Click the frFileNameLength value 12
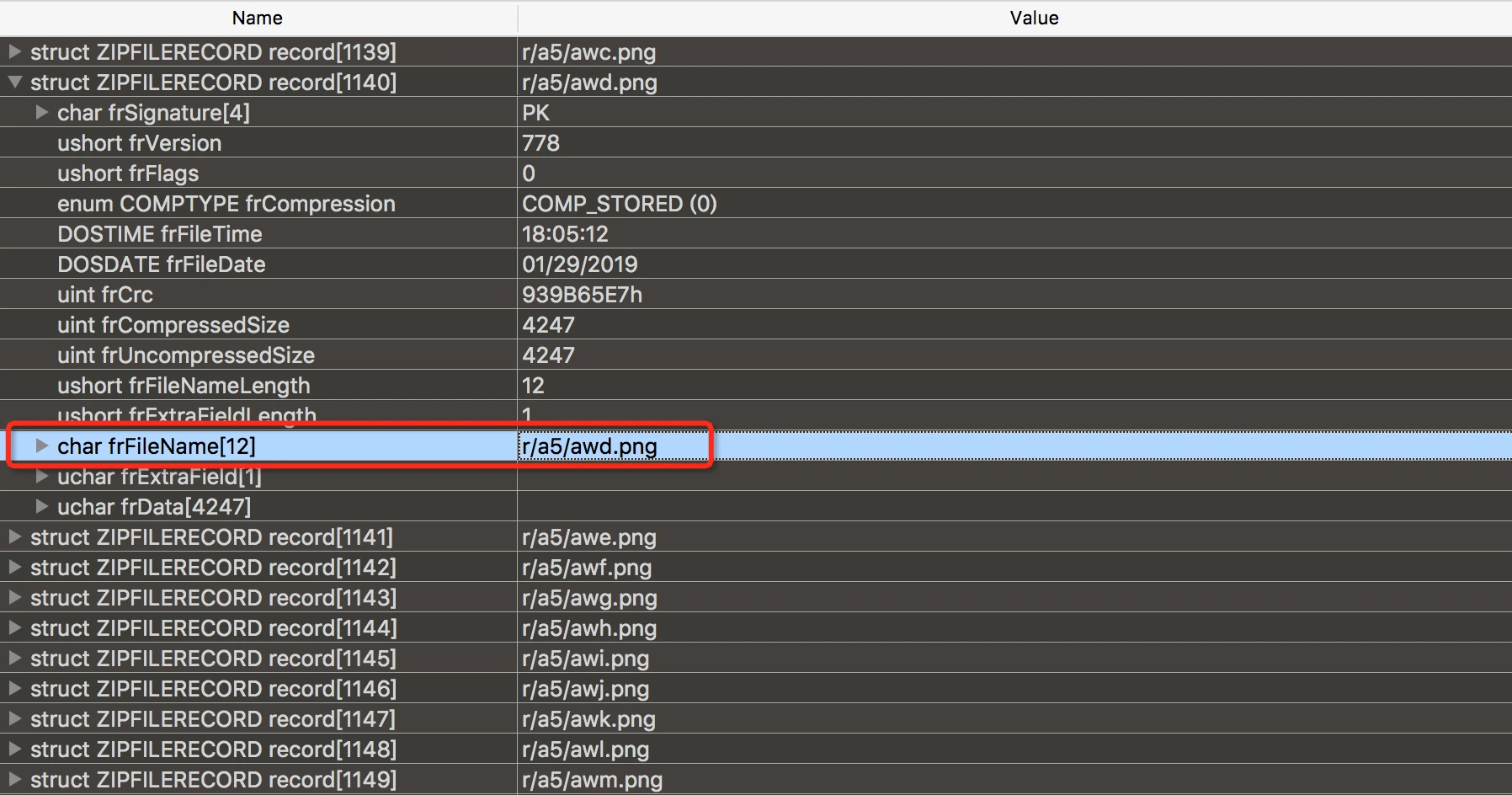The height and width of the screenshot is (795, 1512). 533,386
